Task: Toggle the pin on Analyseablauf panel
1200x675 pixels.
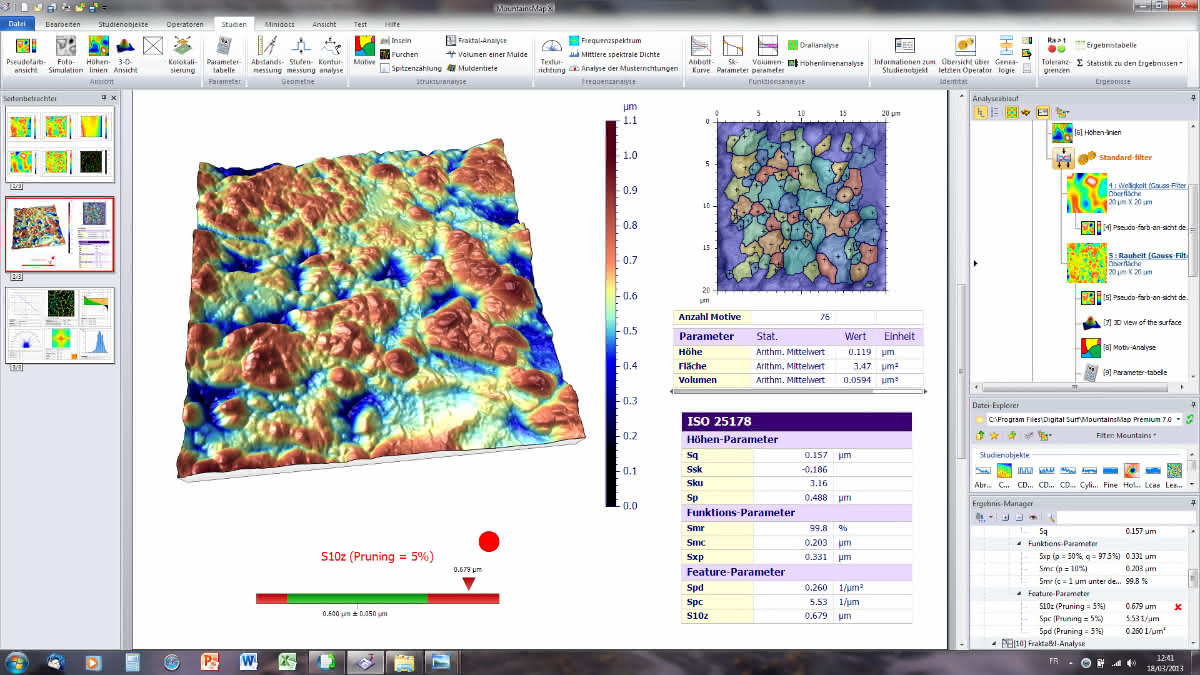Action: pyautogui.click(x=1192, y=98)
